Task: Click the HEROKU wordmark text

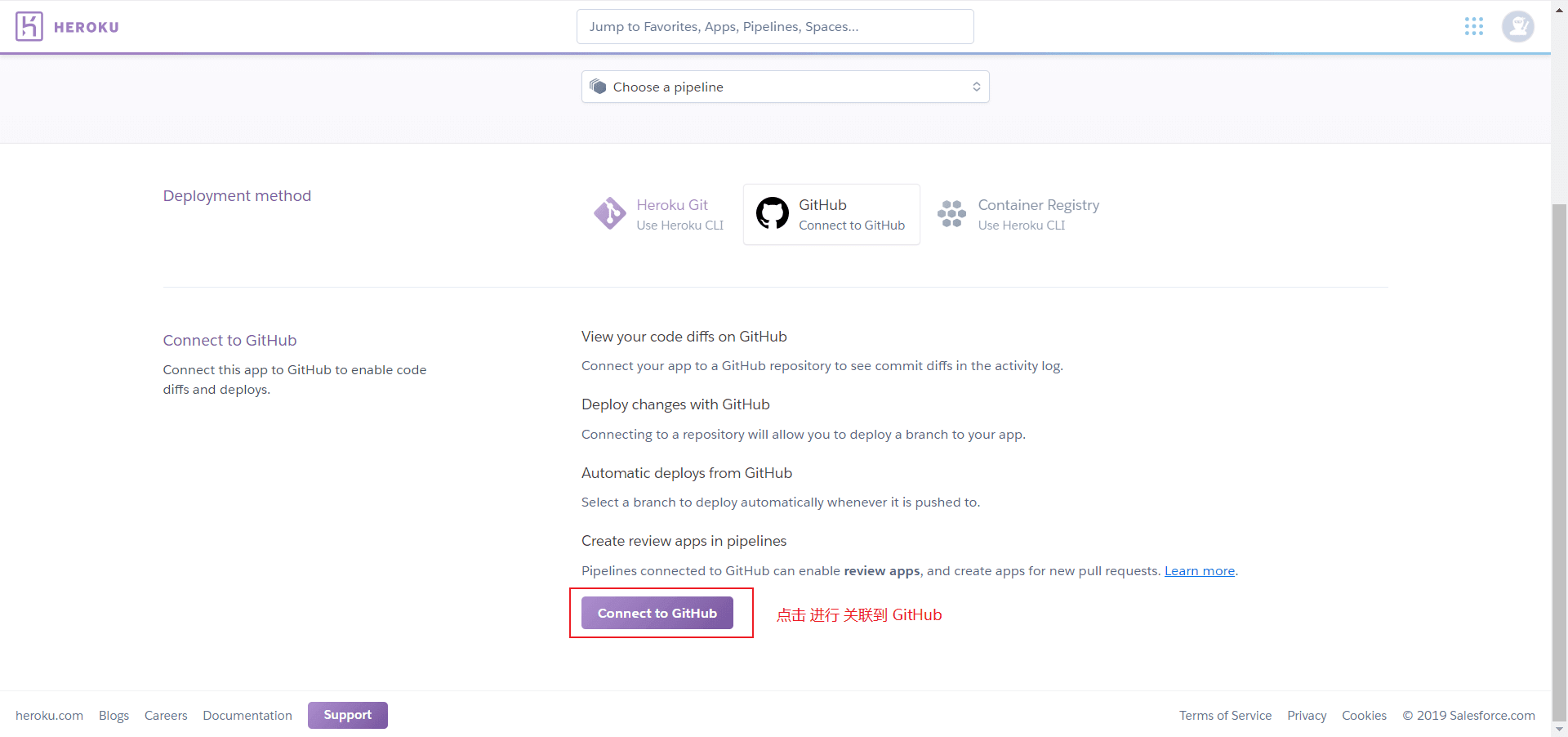Action: coord(87,28)
